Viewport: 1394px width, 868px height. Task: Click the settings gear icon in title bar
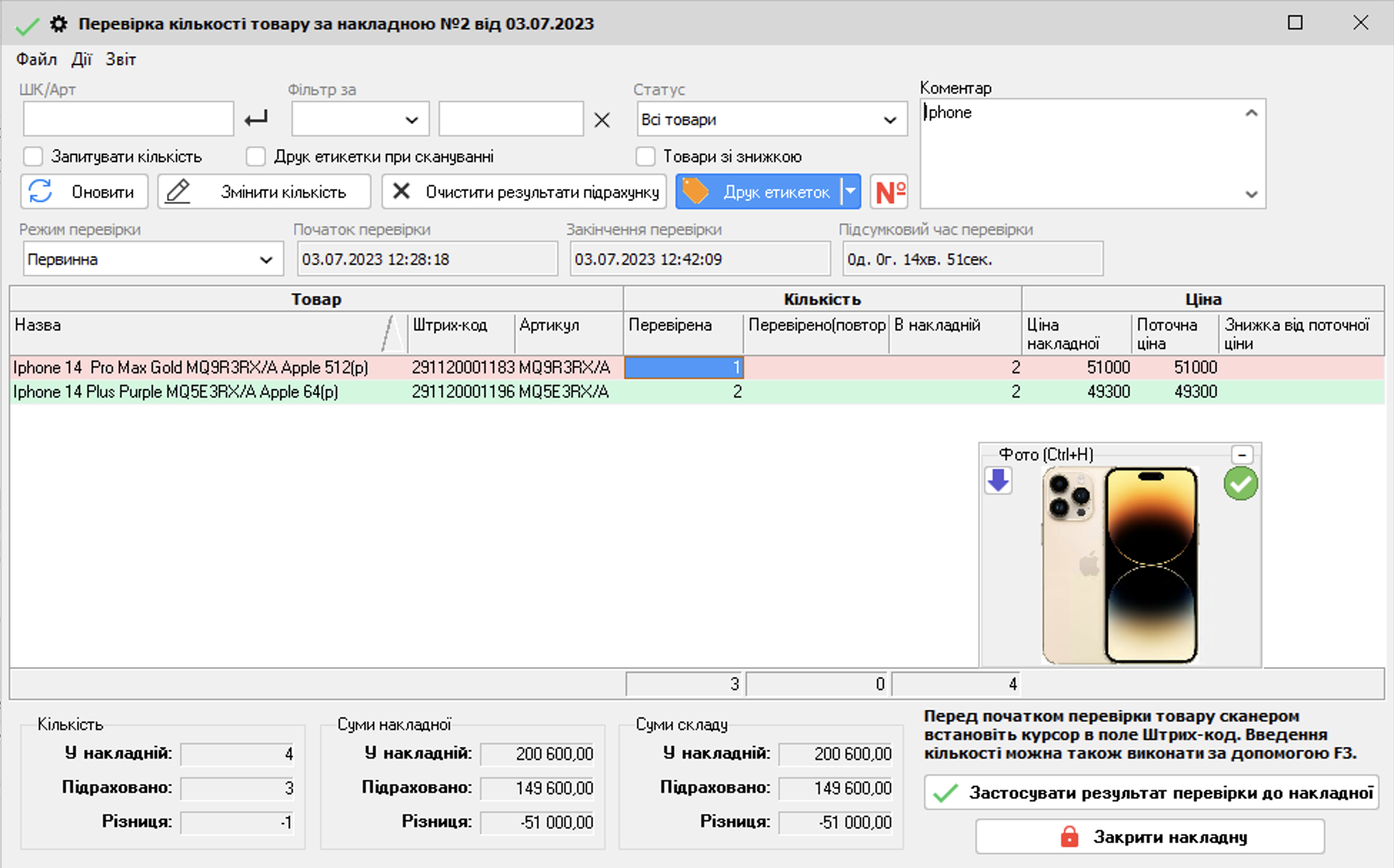[x=59, y=24]
